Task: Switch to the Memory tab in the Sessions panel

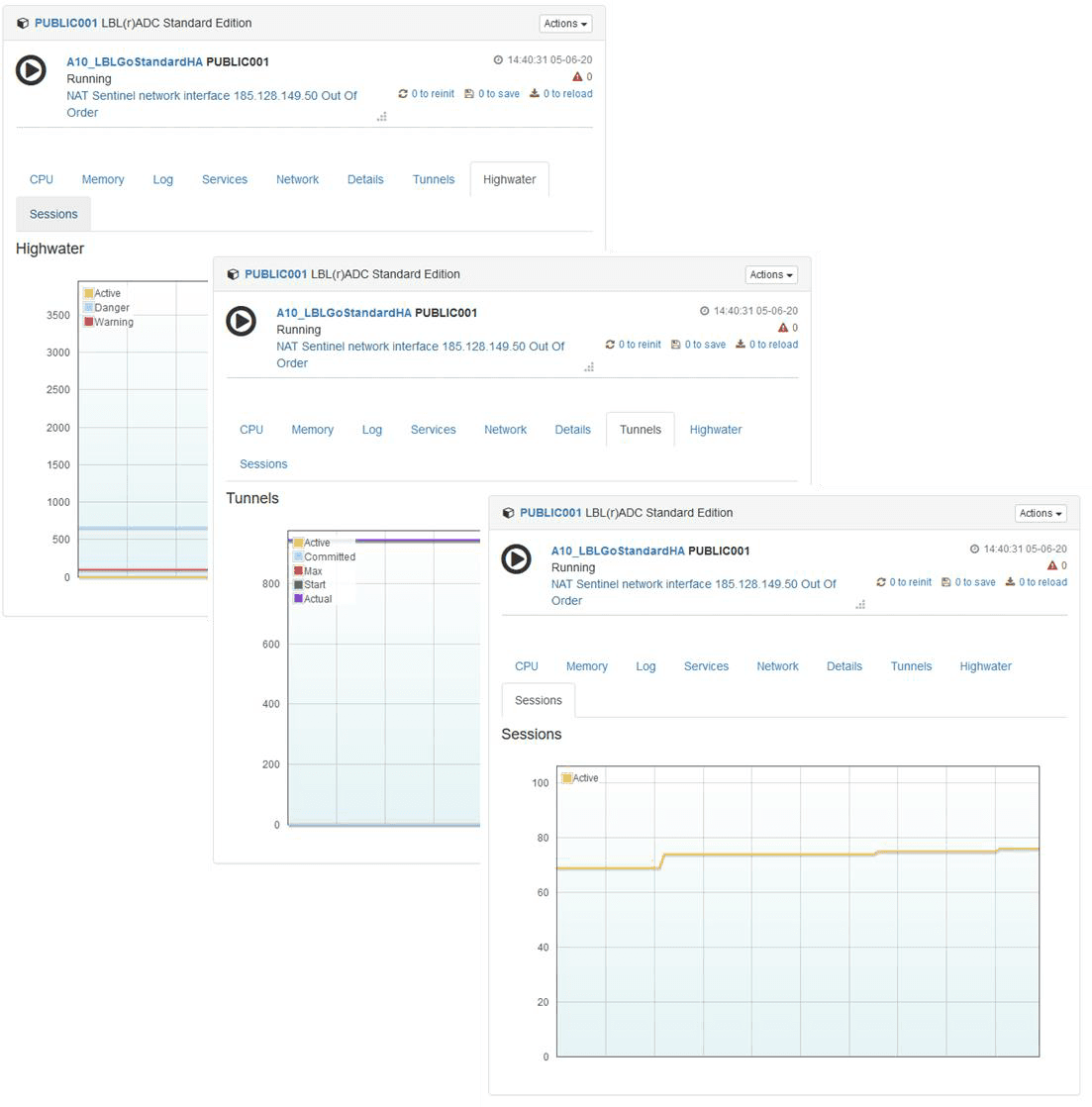Action: [x=586, y=666]
